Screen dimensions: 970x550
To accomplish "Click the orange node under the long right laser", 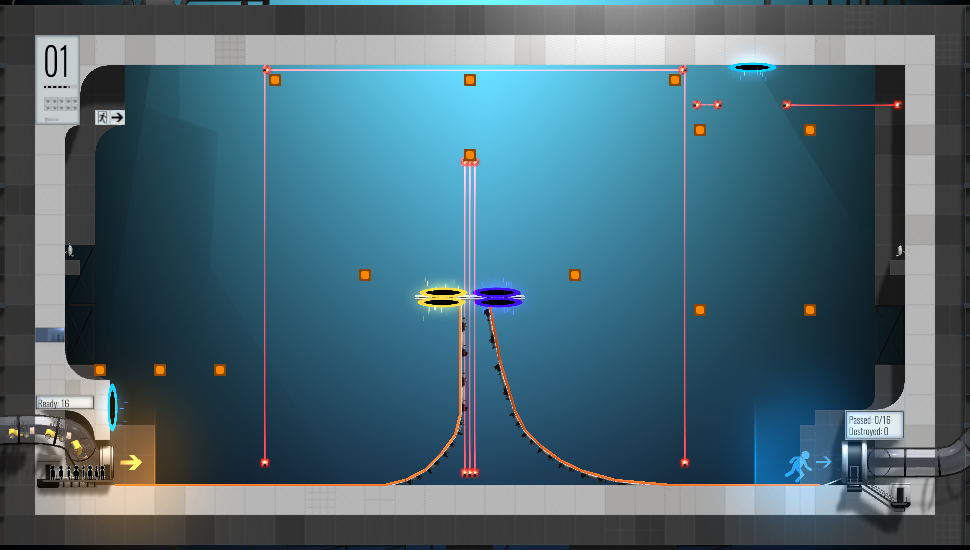I will (x=810, y=130).
